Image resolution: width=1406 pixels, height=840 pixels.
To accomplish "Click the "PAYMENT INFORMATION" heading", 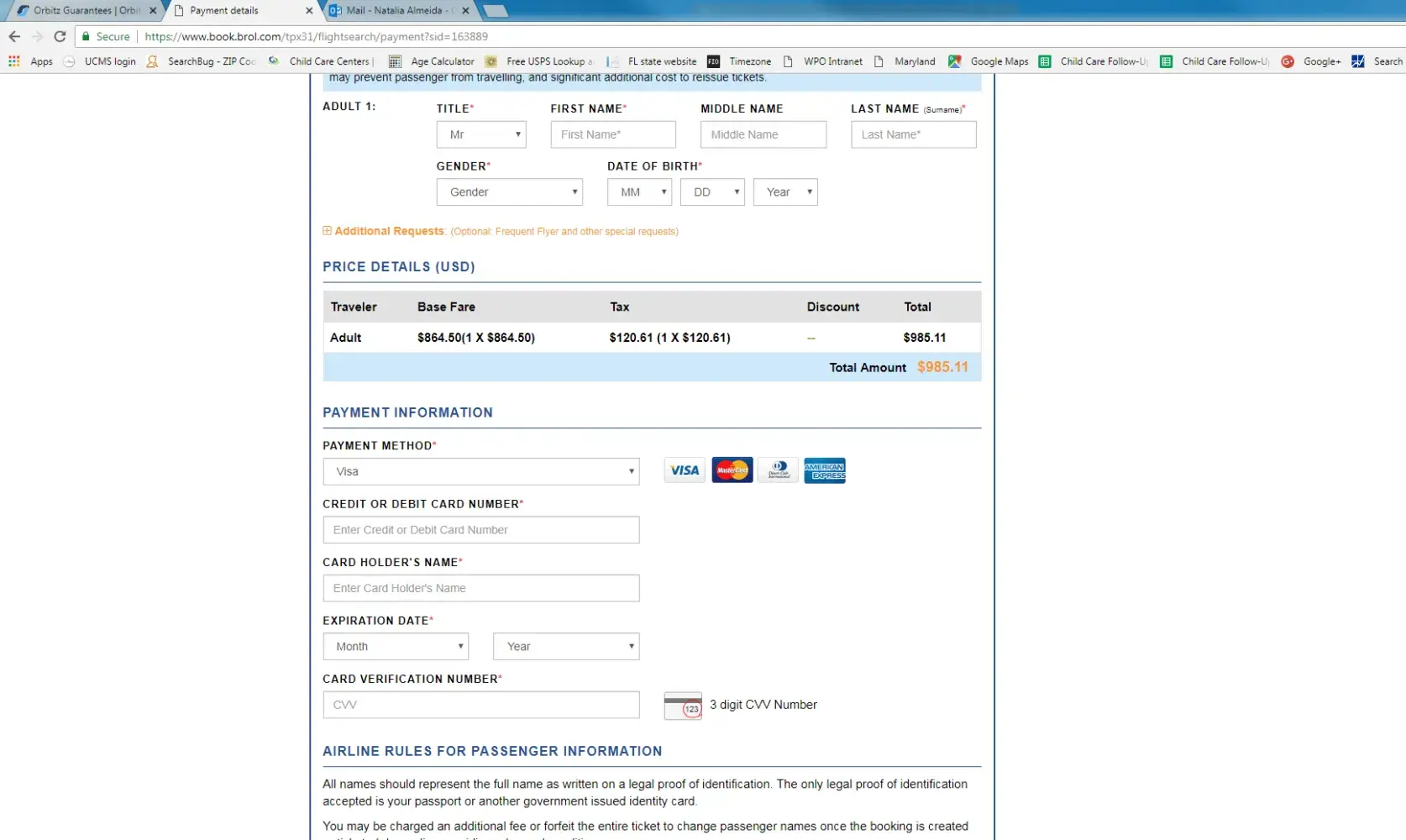I will 408,412.
